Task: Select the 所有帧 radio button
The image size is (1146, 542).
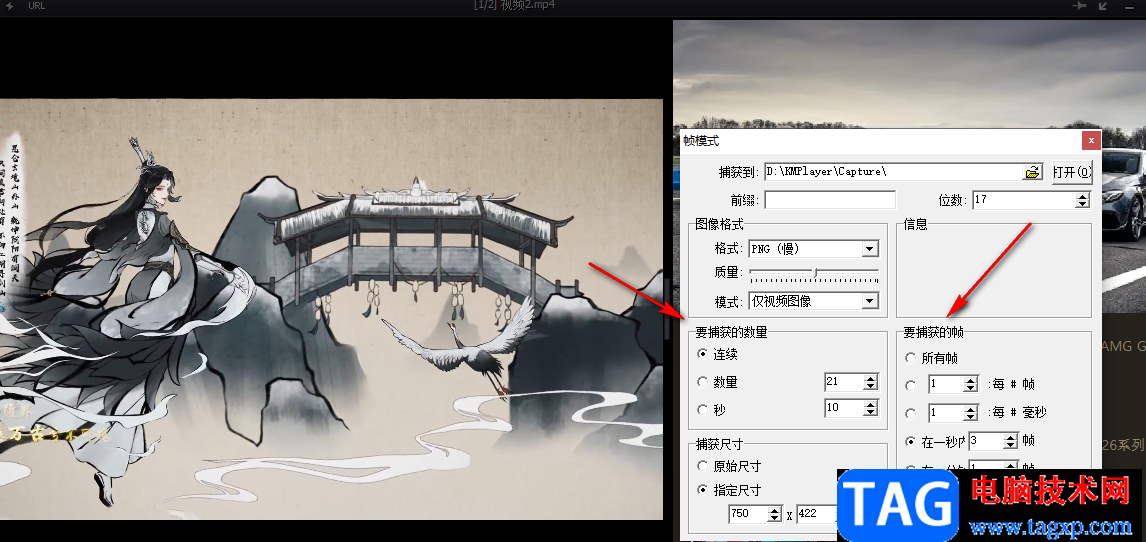Action: pos(911,358)
